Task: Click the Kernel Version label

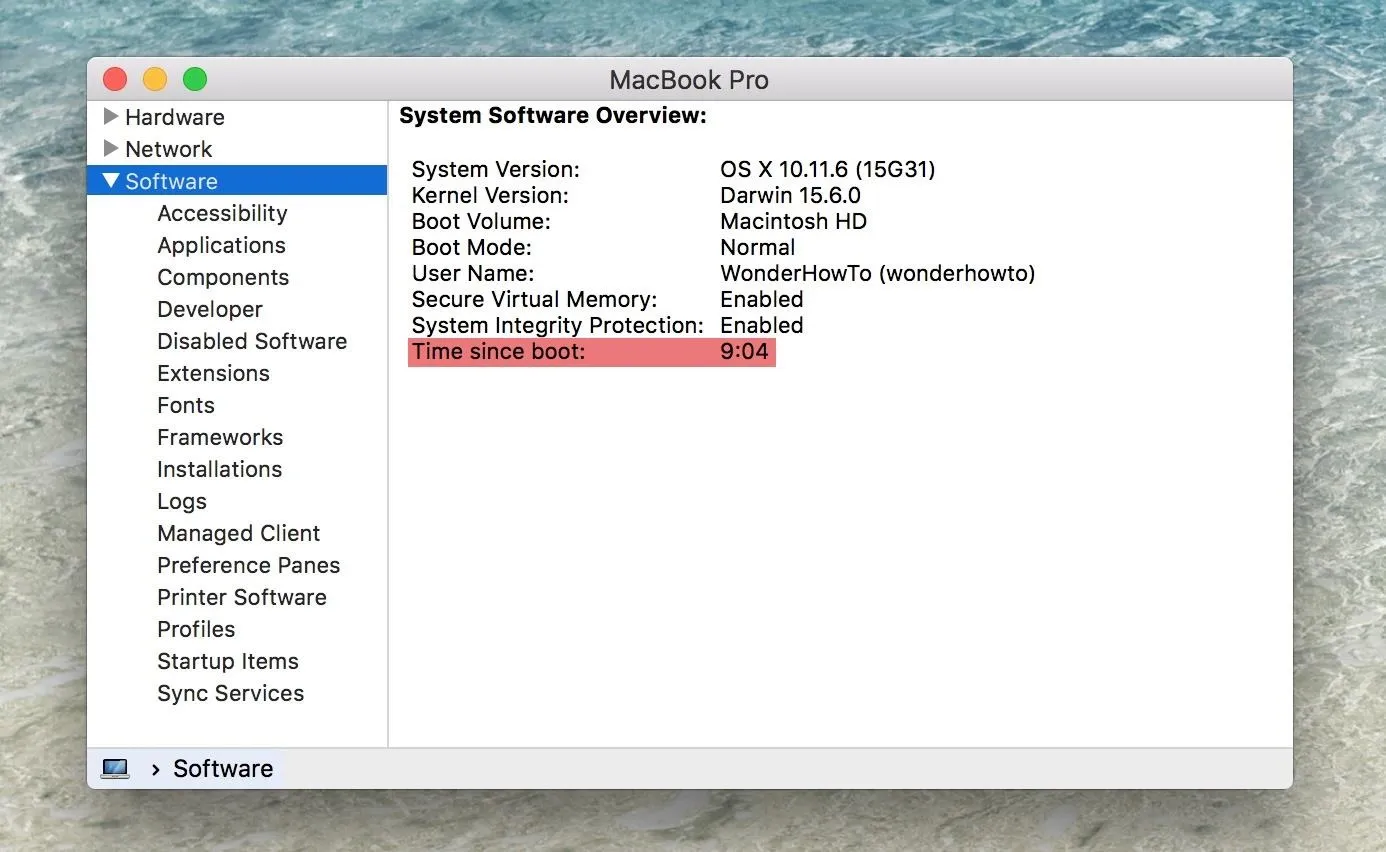Action: (x=490, y=195)
